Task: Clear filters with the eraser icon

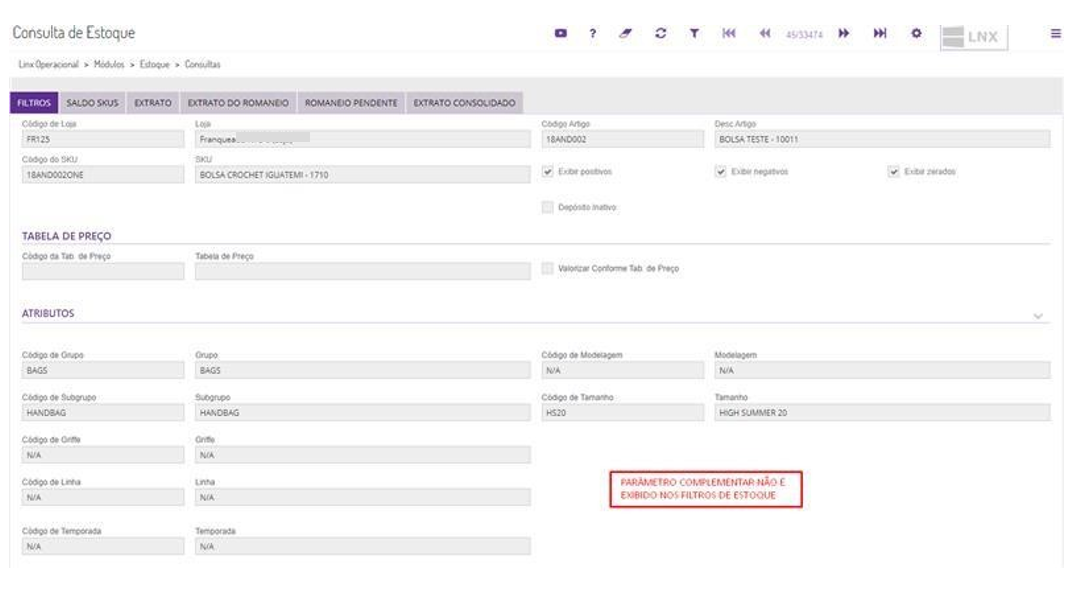Action: click(626, 33)
